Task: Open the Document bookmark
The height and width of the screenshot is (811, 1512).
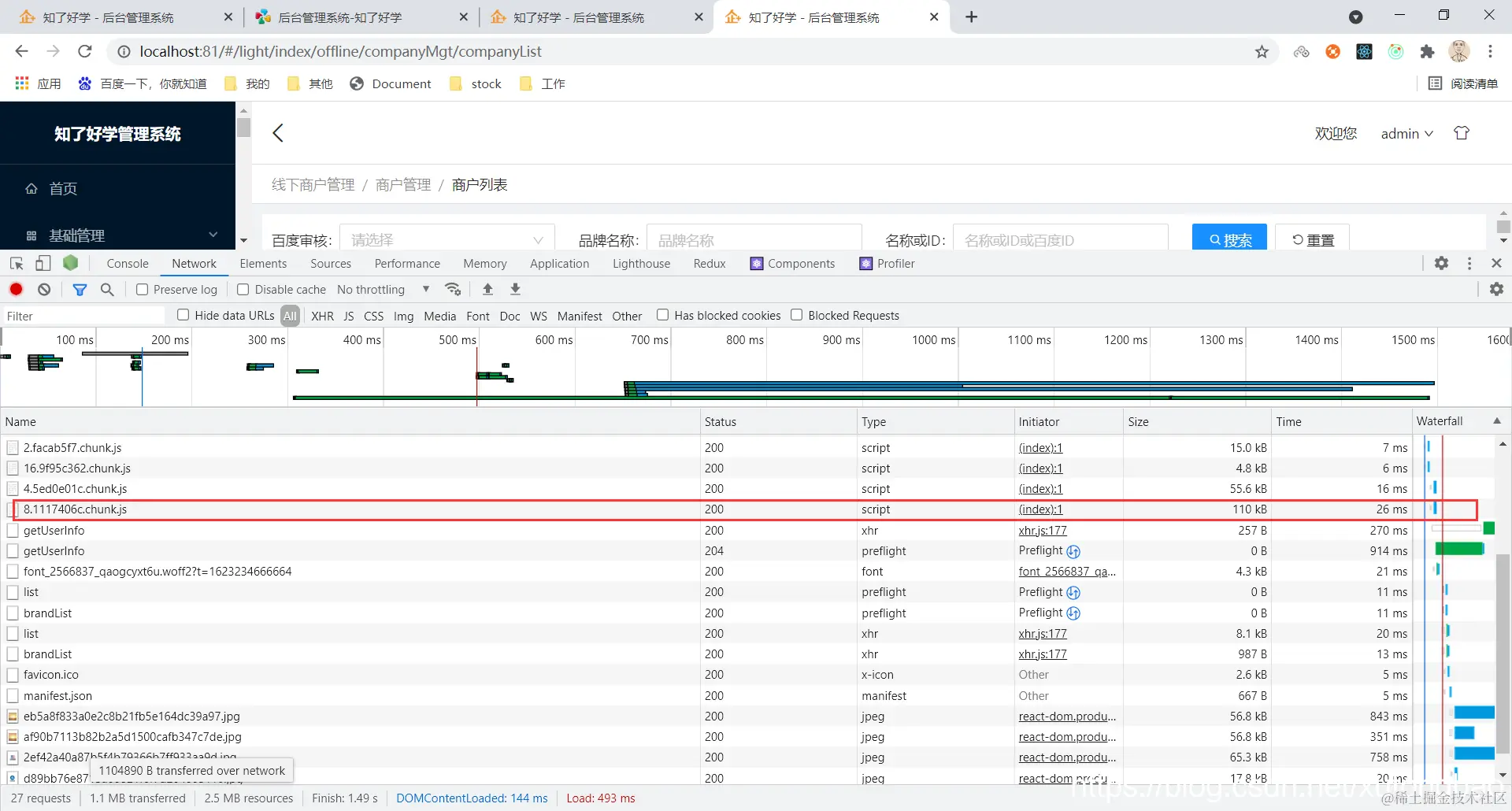Action: coord(391,83)
